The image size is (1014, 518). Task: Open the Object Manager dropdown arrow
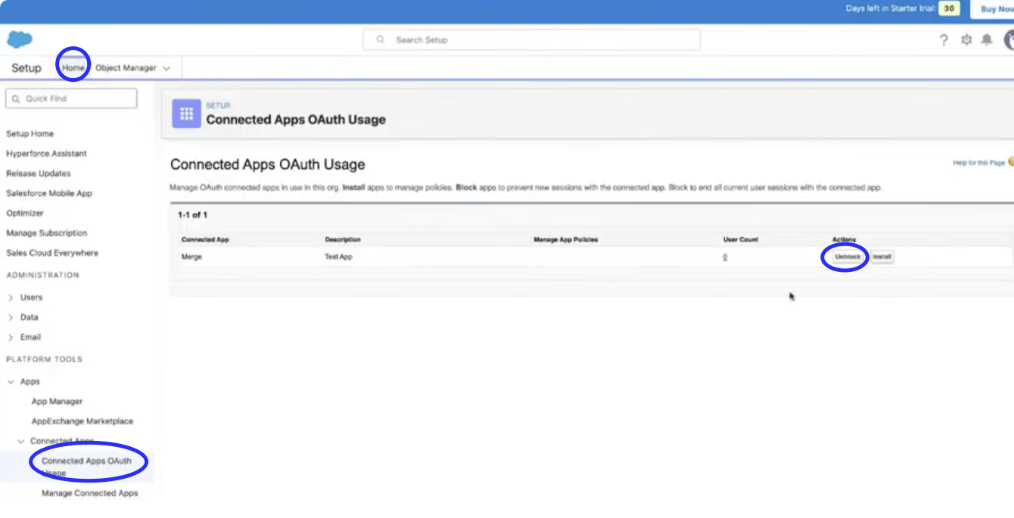point(166,68)
